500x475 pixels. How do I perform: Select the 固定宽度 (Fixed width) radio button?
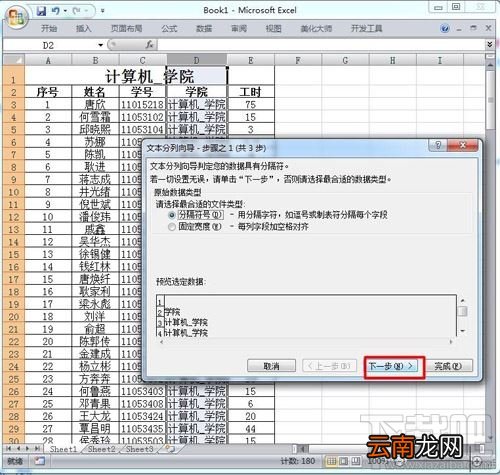(172, 227)
